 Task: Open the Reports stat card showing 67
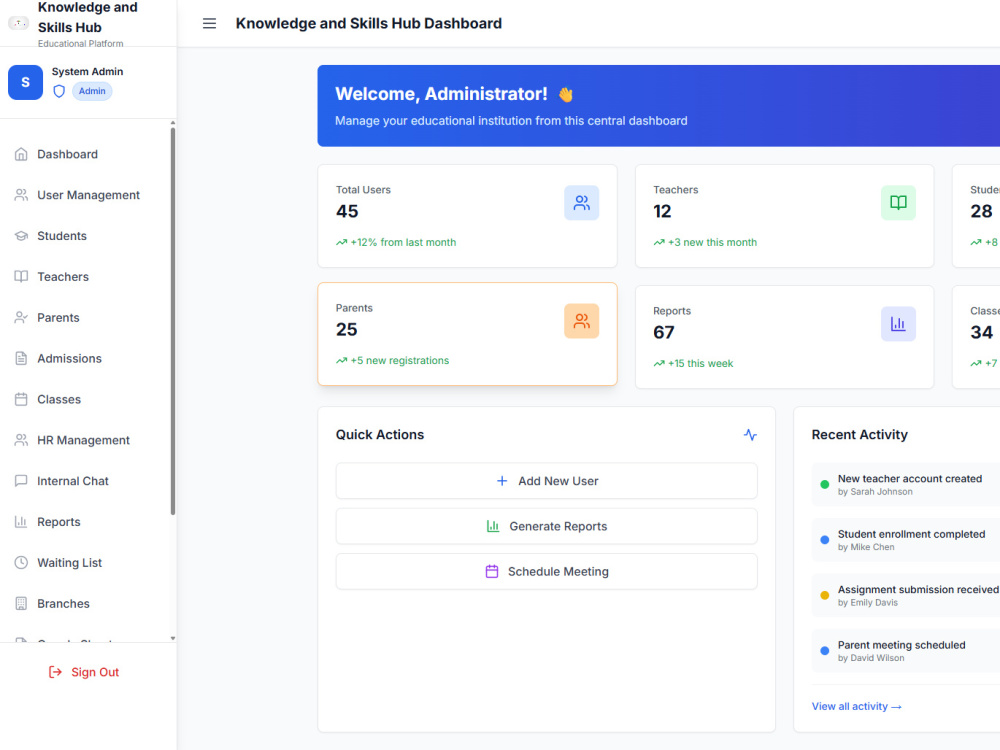784,337
